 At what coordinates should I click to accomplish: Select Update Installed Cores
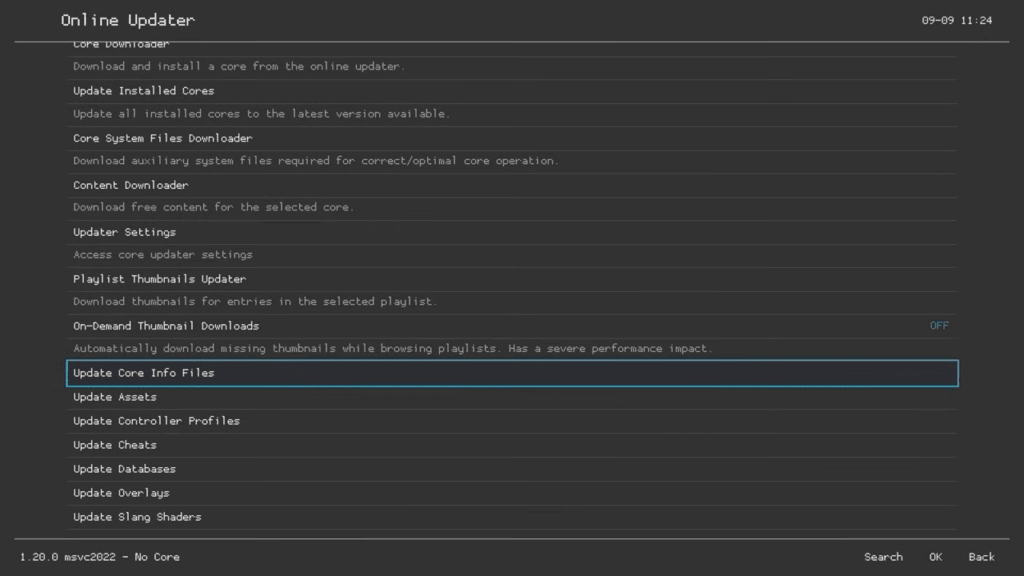(143, 91)
